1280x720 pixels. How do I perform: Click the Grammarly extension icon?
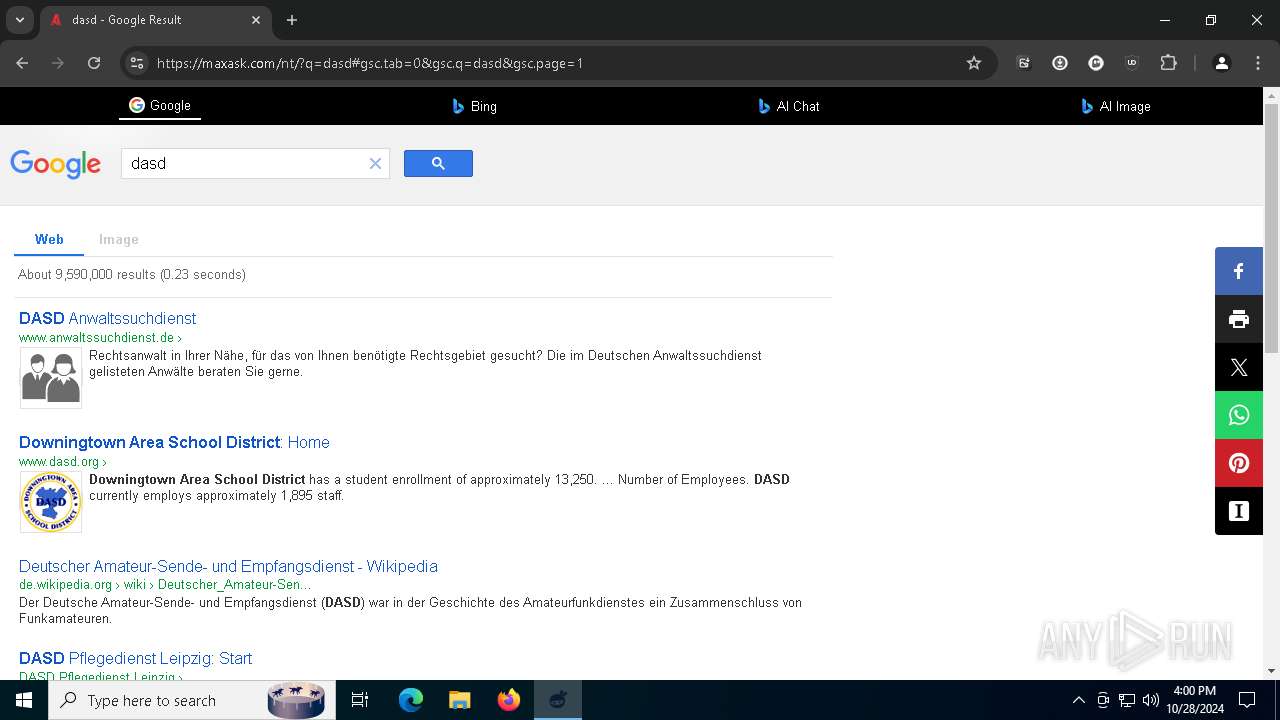(1096, 63)
